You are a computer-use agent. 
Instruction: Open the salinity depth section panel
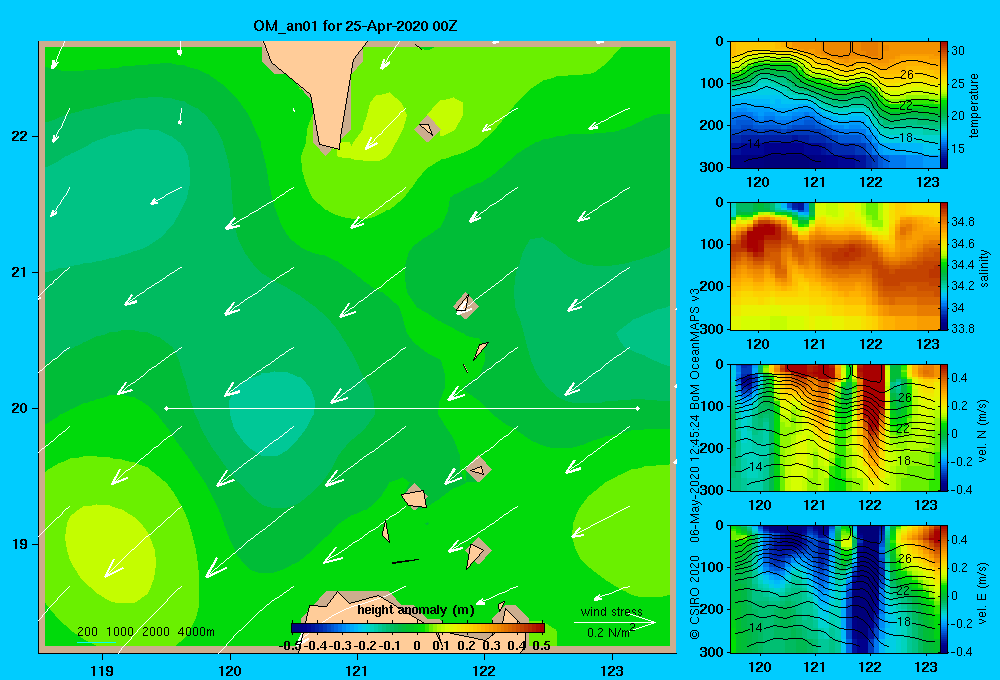(x=835, y=267)
